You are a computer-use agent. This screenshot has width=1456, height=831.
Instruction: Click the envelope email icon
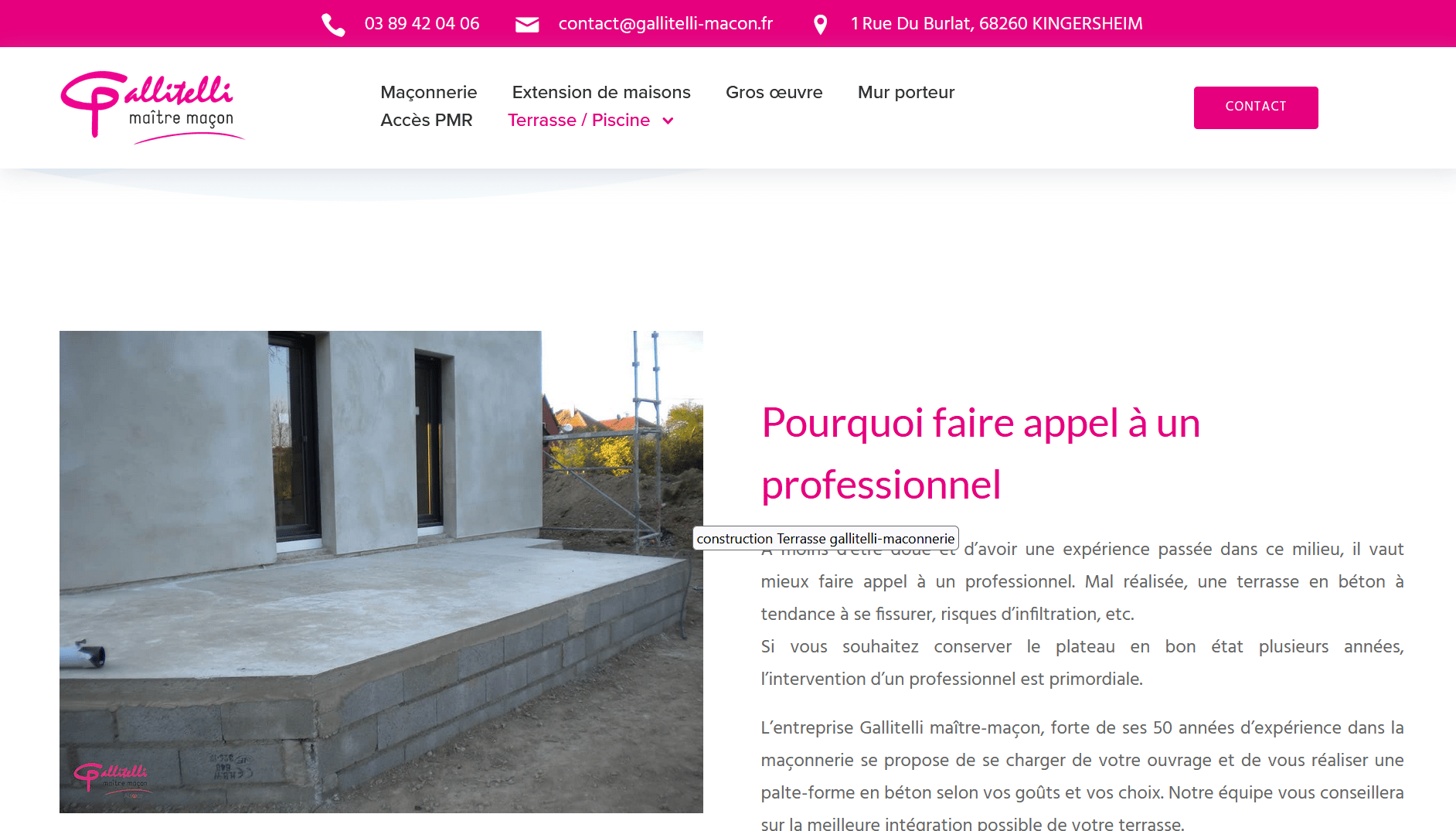[x=527, y=25]
